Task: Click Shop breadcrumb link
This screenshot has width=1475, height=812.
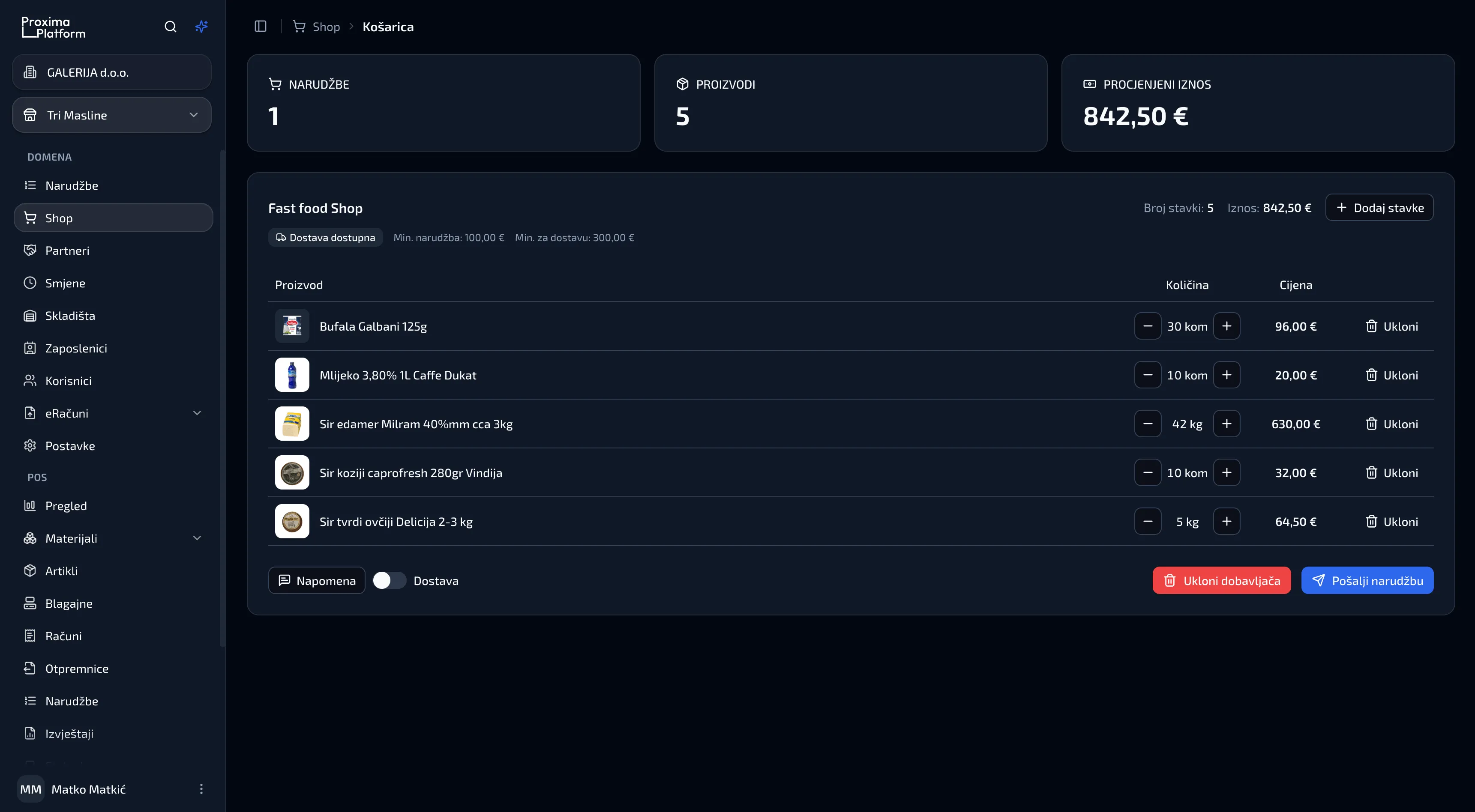Action: (x=326, y=27)
